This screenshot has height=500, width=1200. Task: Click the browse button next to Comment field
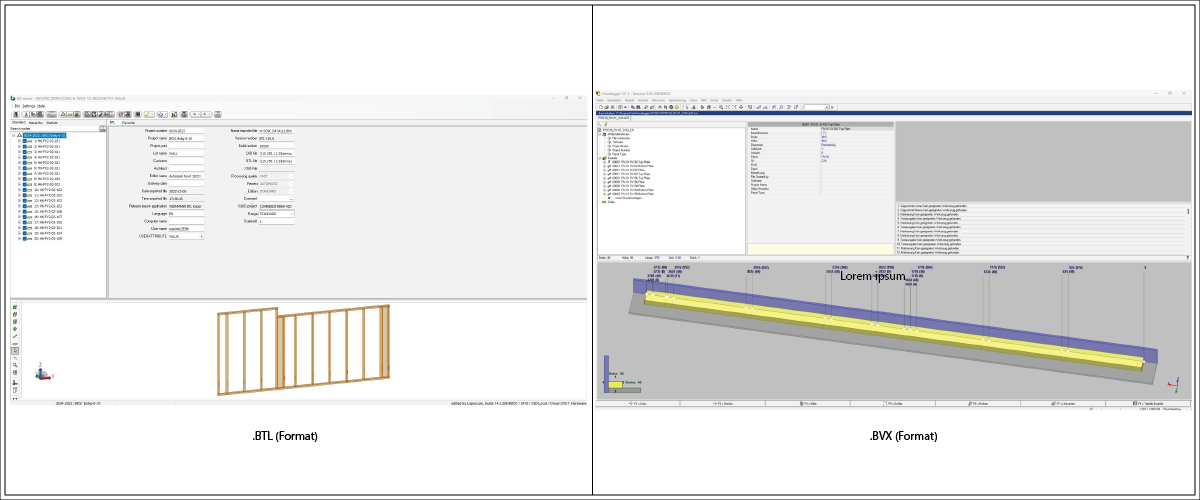tap(291, 199)
